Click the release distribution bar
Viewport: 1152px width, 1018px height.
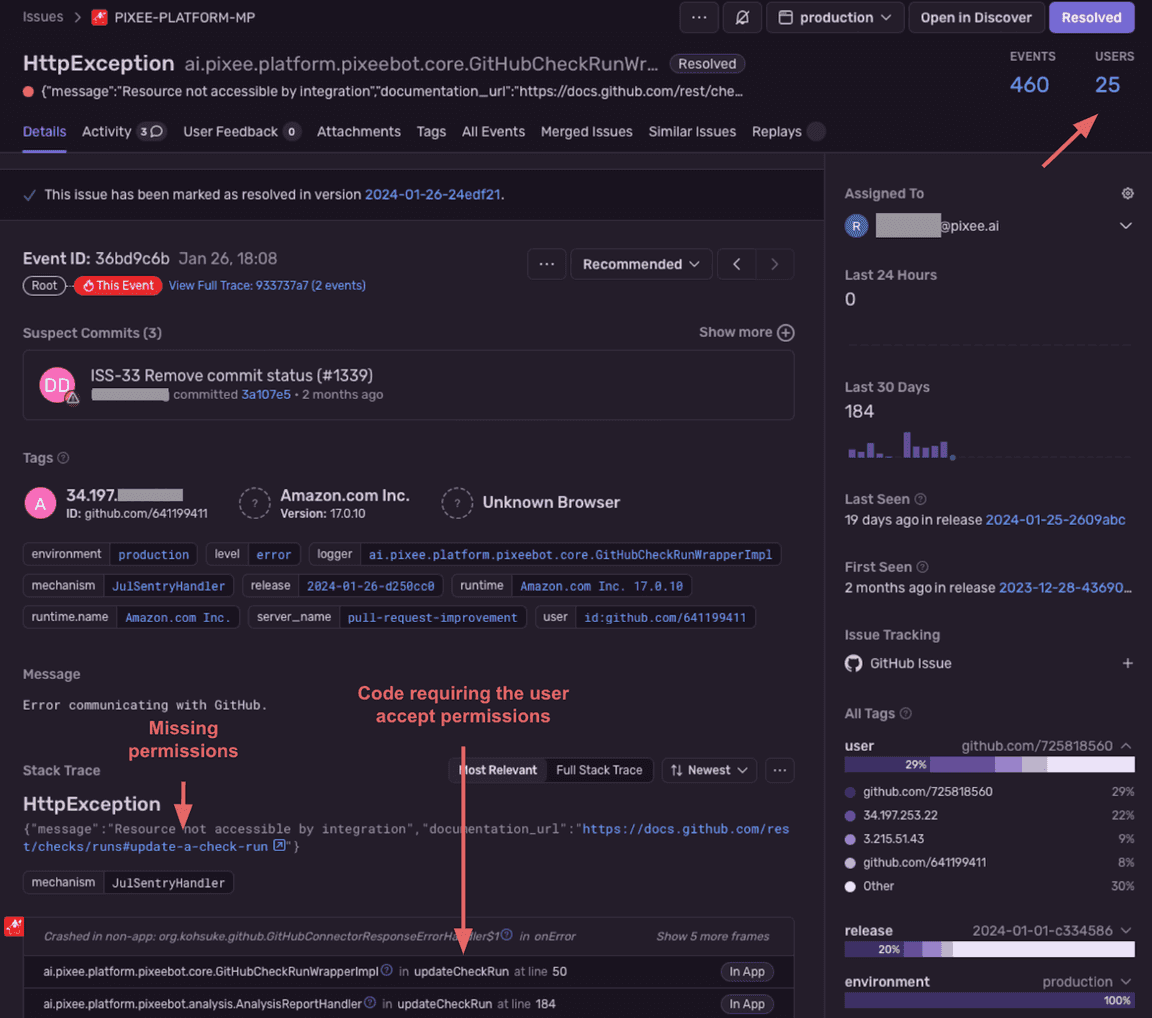tap(989, 950)
